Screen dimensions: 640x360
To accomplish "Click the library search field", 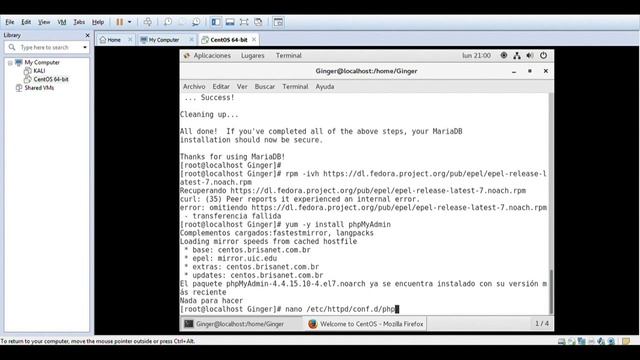I will [x=47, y=47].
